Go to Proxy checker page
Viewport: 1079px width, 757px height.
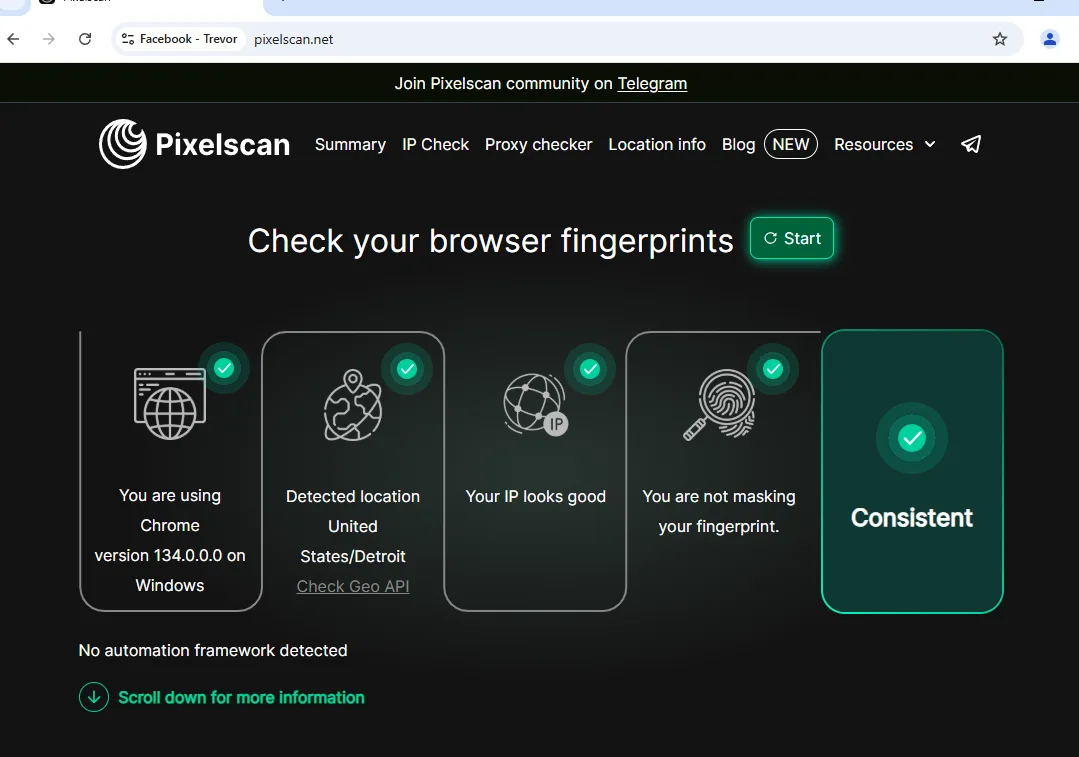538,145
